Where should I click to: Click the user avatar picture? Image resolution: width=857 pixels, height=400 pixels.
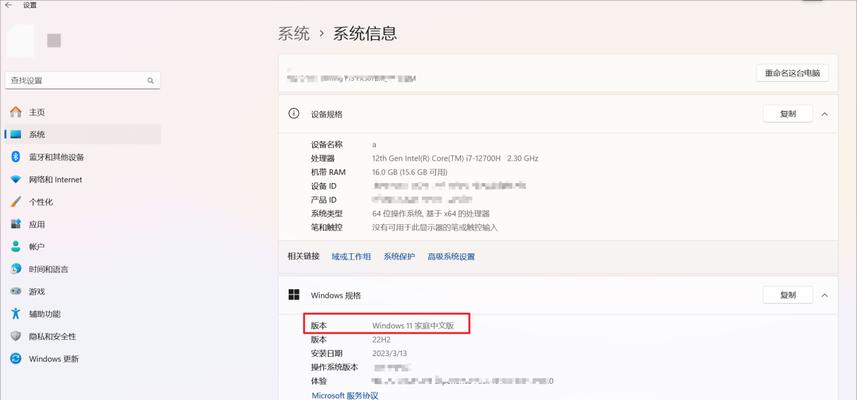(21, 40)
